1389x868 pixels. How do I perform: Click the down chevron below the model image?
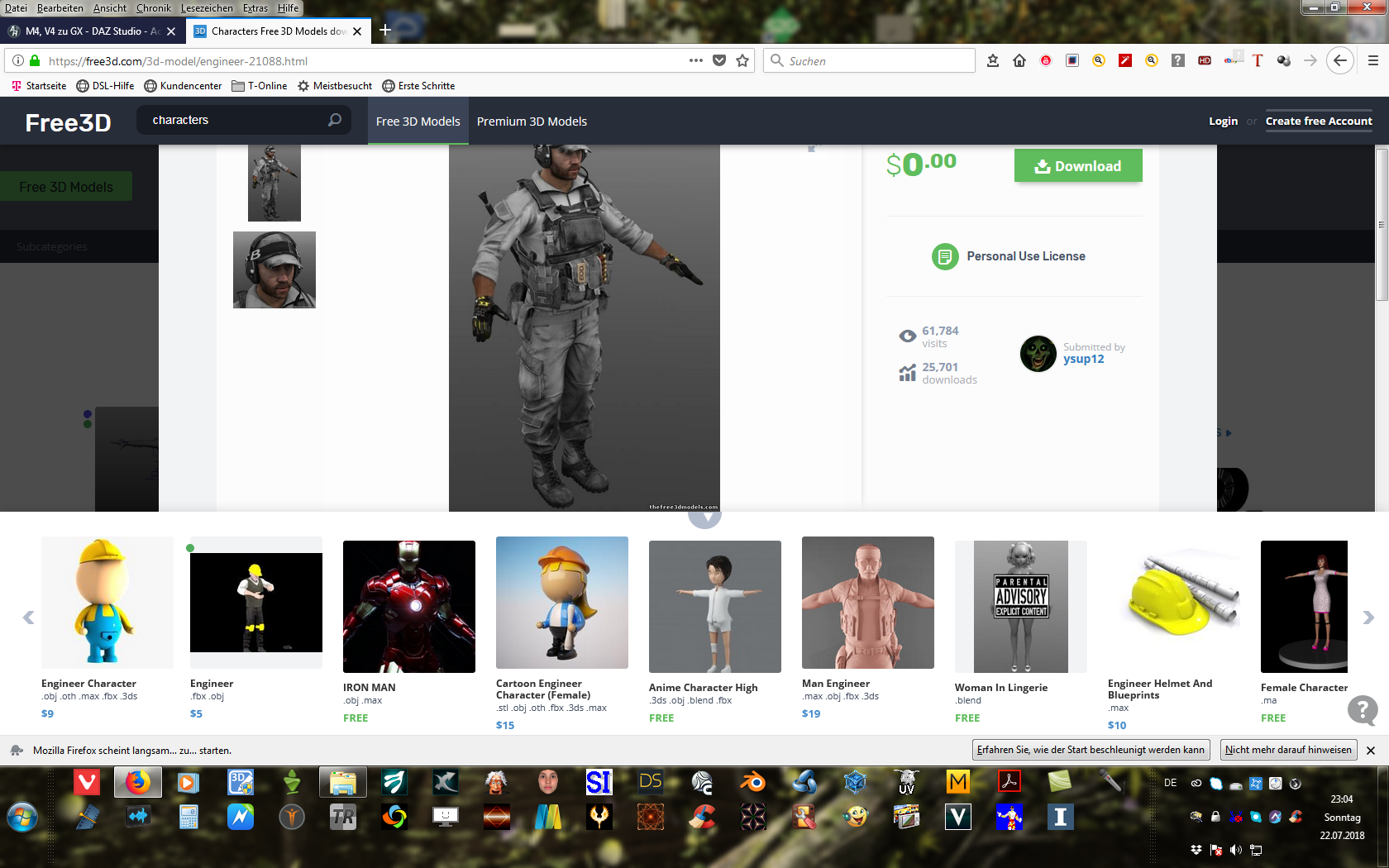705,518
